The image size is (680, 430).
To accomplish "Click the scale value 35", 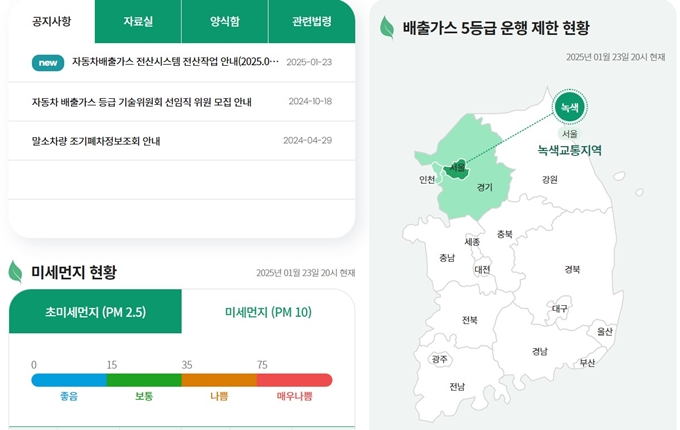I will [x=187, y=365].
